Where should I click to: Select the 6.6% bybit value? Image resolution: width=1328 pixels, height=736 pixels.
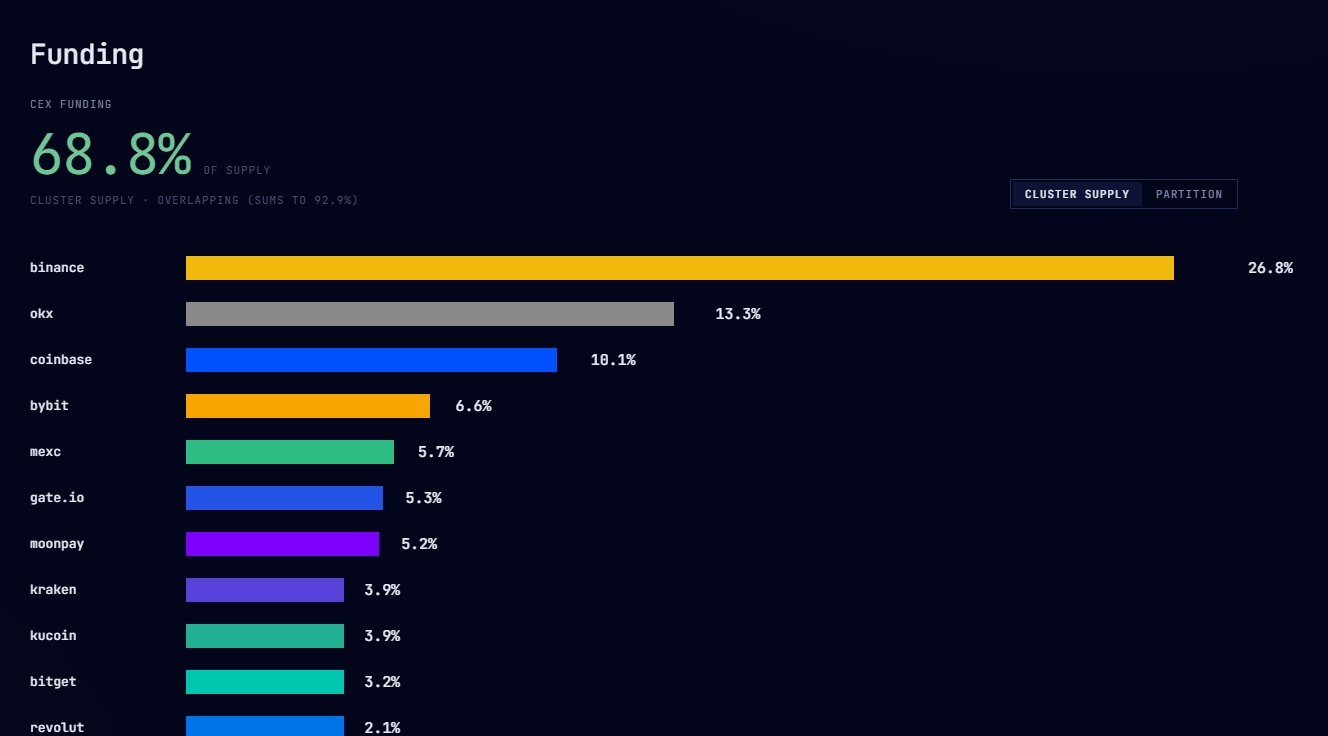click(473, 406)
